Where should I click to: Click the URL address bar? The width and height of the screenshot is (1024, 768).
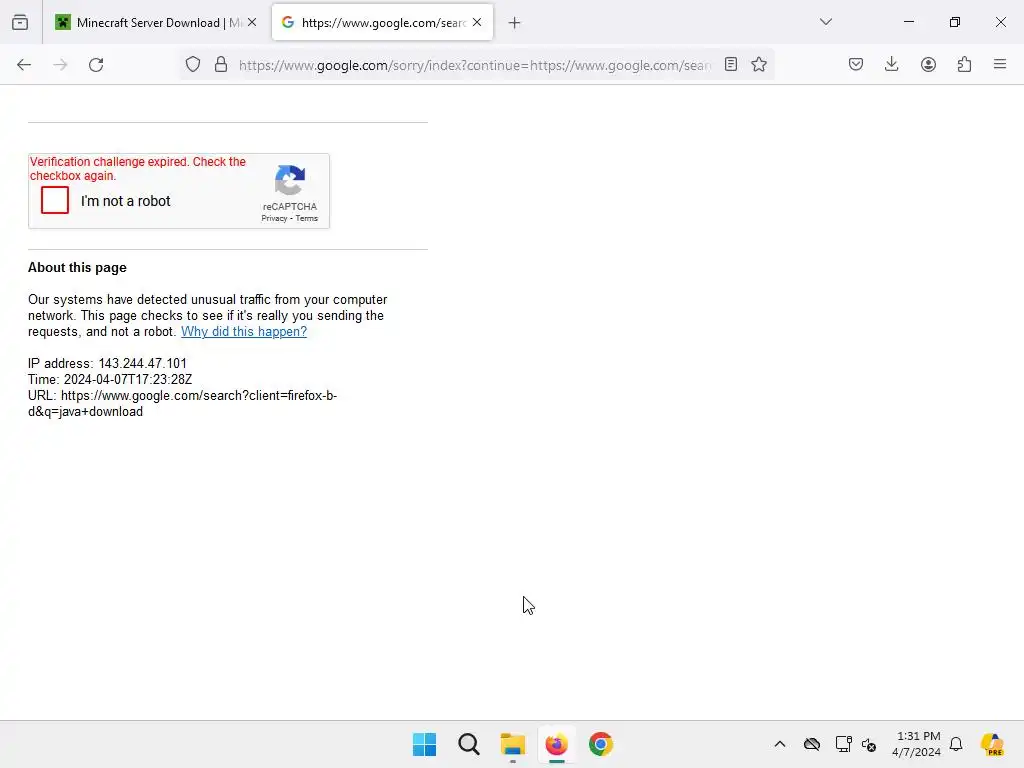(x=475, y=65)
